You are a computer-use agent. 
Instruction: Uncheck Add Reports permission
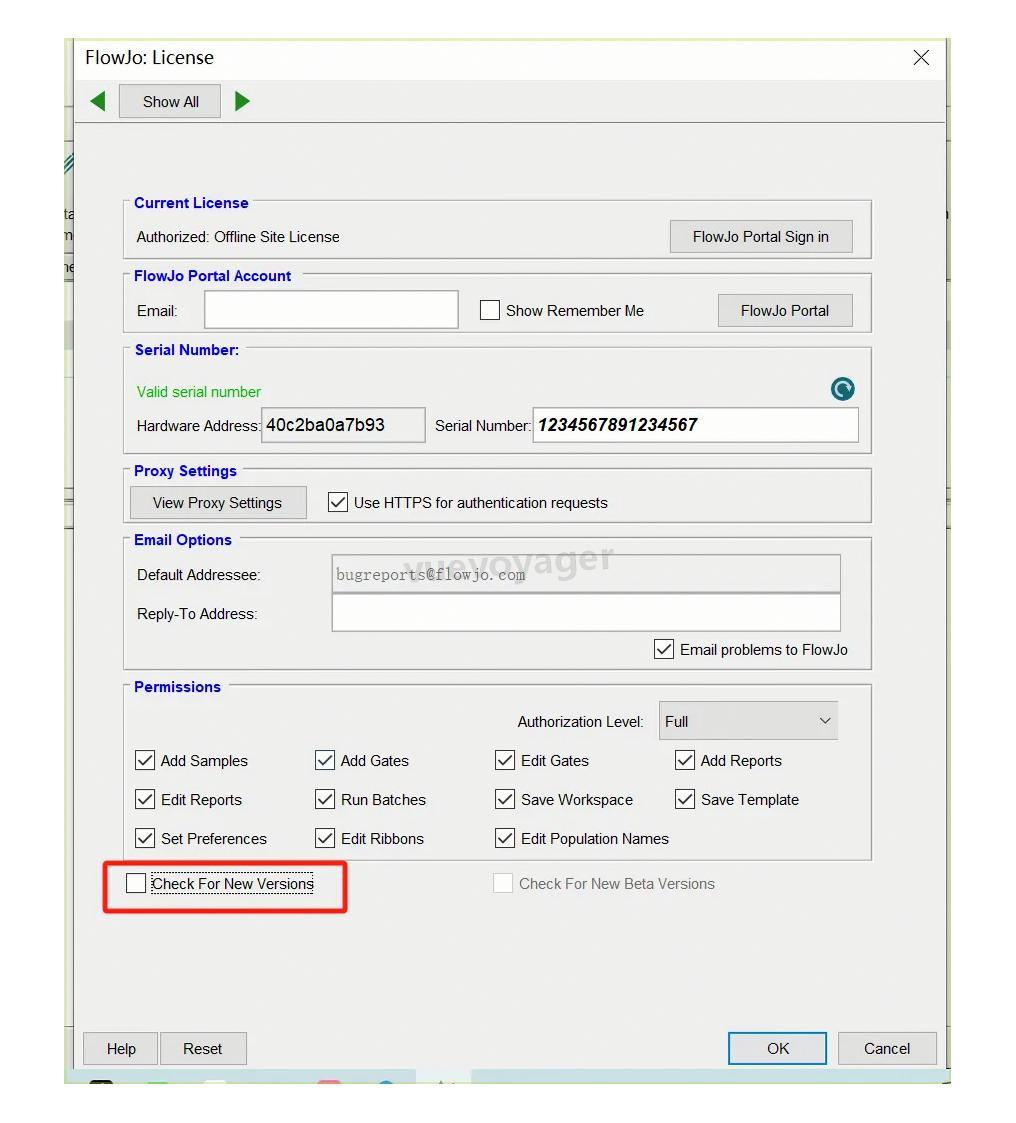684,760
